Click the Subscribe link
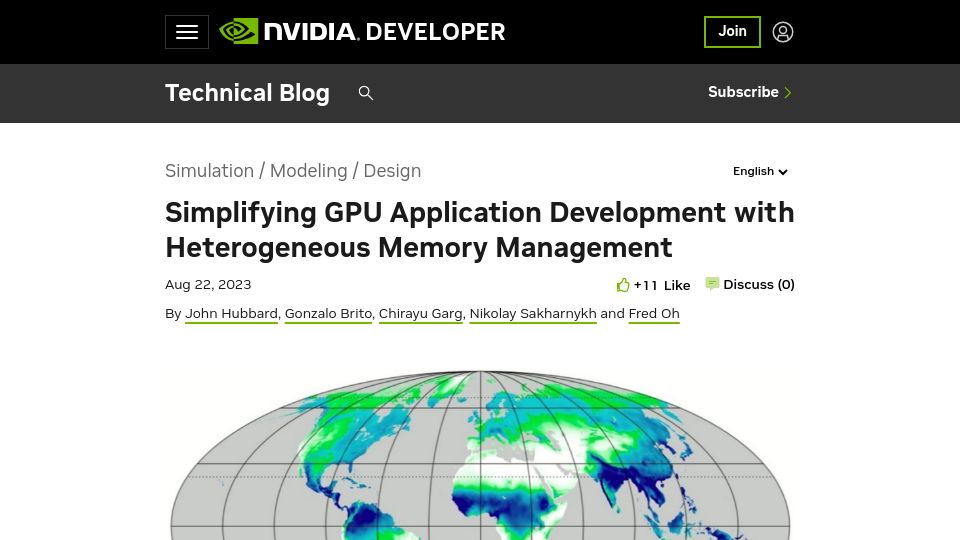 (750, 92)
